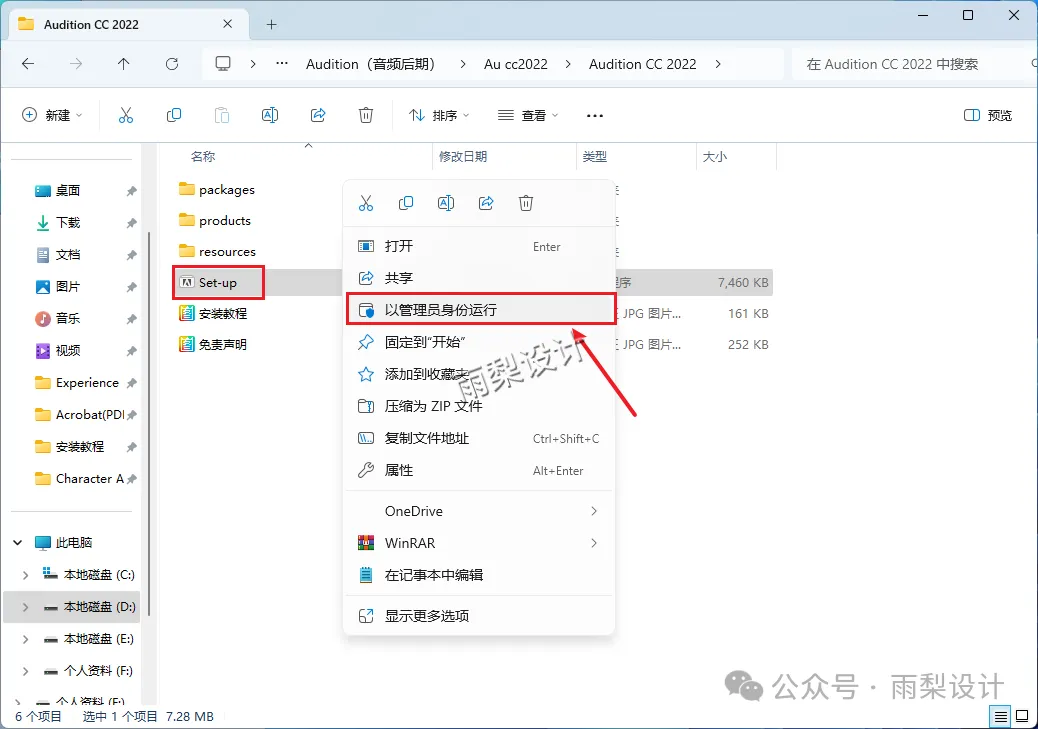Select the resources folder

pos(217,252)
